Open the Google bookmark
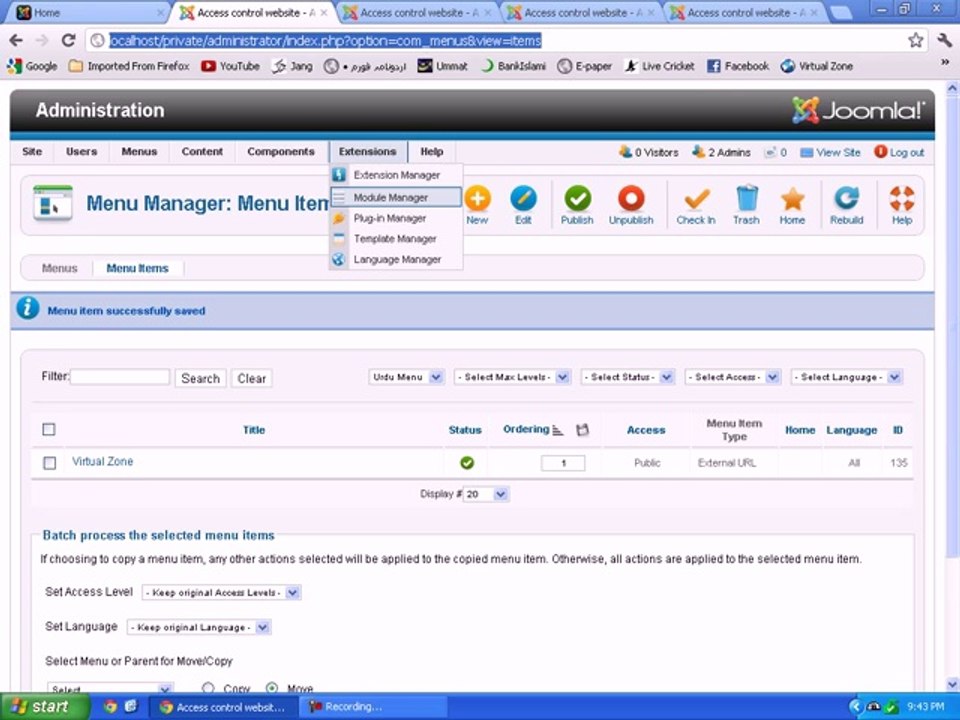Viewport: 960px width, 720px height. click(x=32, y=66)
